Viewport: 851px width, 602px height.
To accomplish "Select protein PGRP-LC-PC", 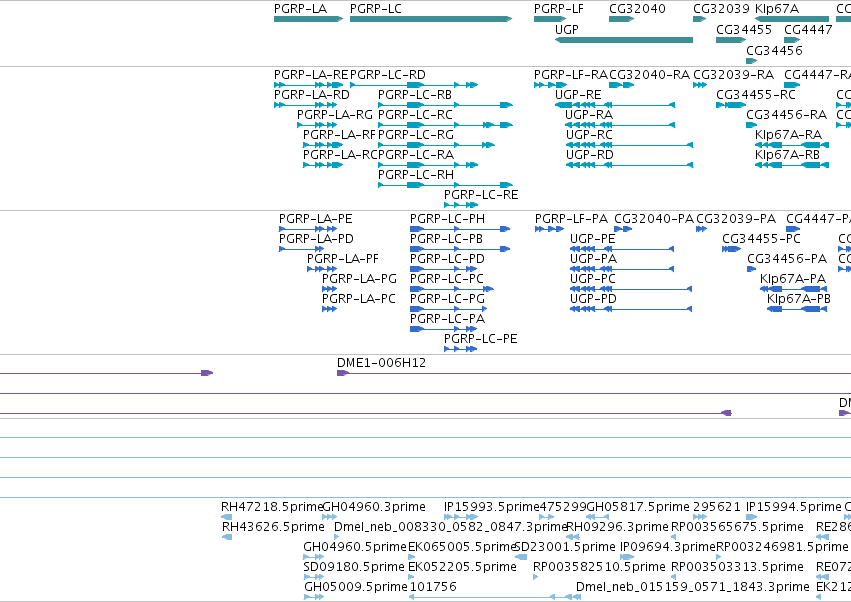I will (x=452, y=289).
